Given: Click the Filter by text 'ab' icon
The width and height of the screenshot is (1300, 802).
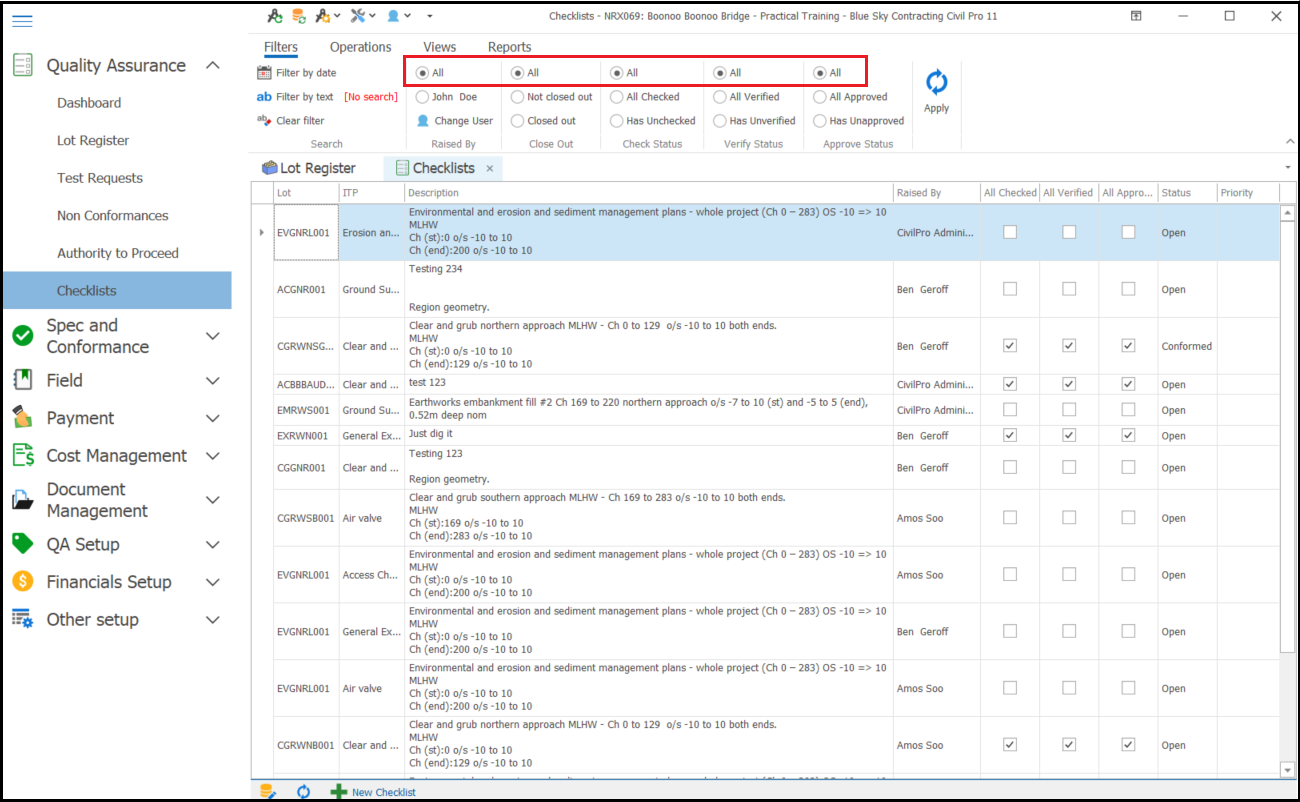Looking at the screenshot, I should (x=264, y=97).
